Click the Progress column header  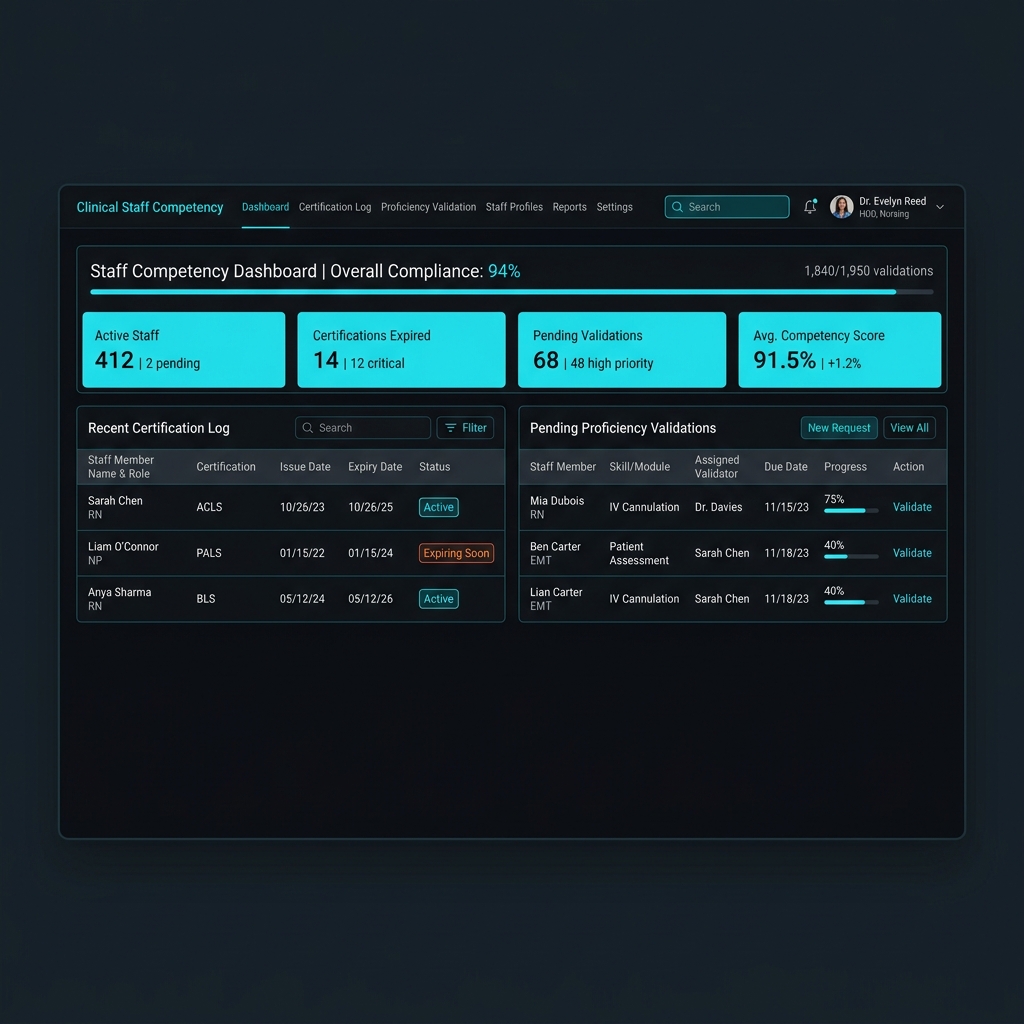coord(845,466)
